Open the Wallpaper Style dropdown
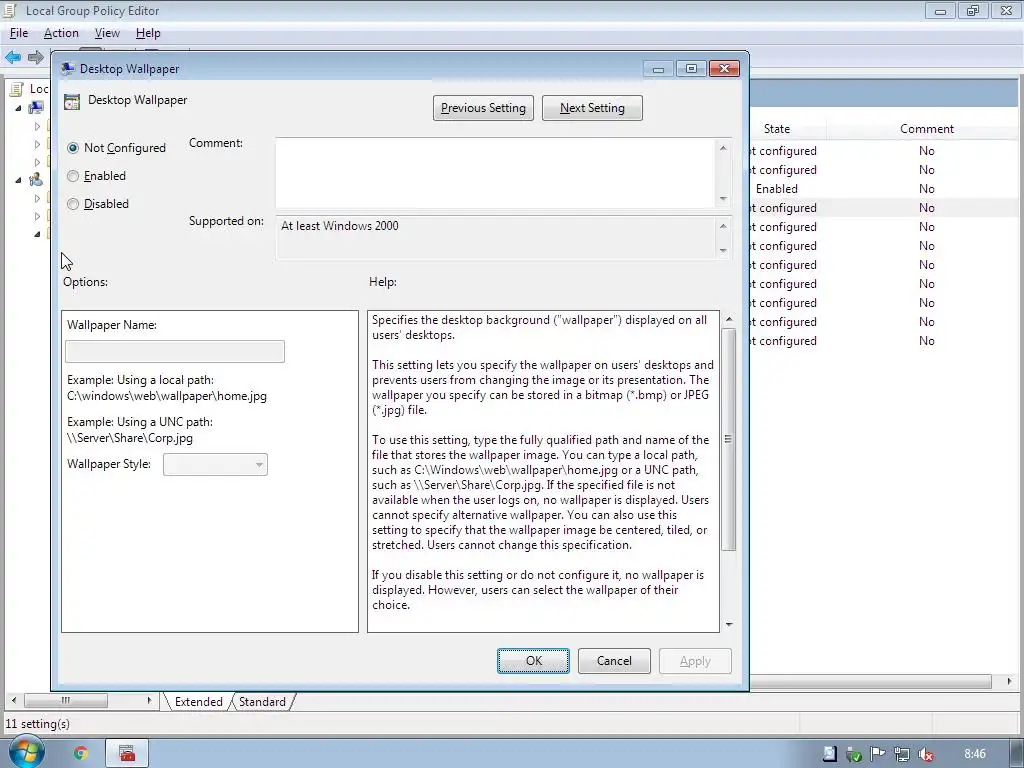The width and height of the screenshot is (1024, 768). pos(215,464)
